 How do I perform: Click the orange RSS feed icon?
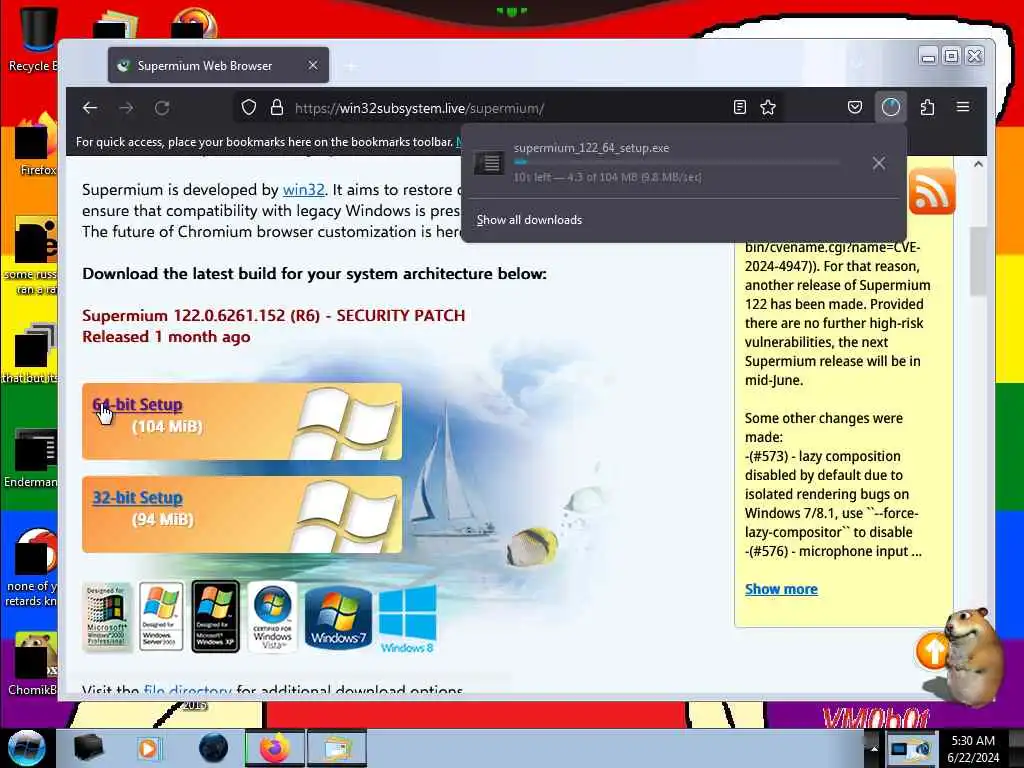click(x=932, y=191)
